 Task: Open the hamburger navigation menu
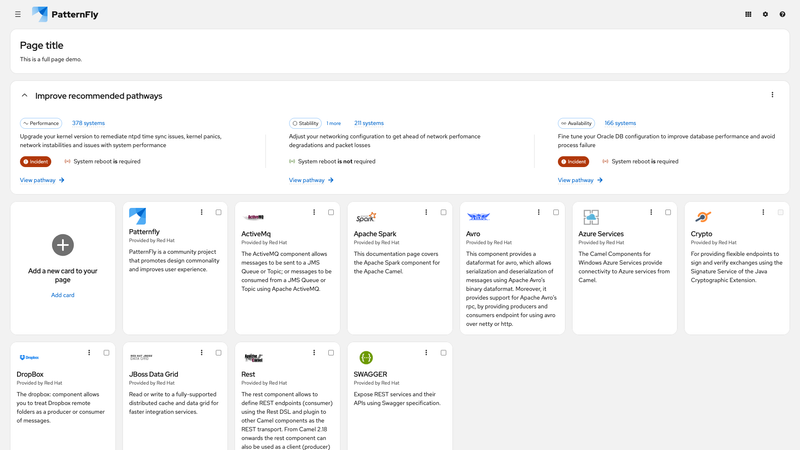(18, 14)
